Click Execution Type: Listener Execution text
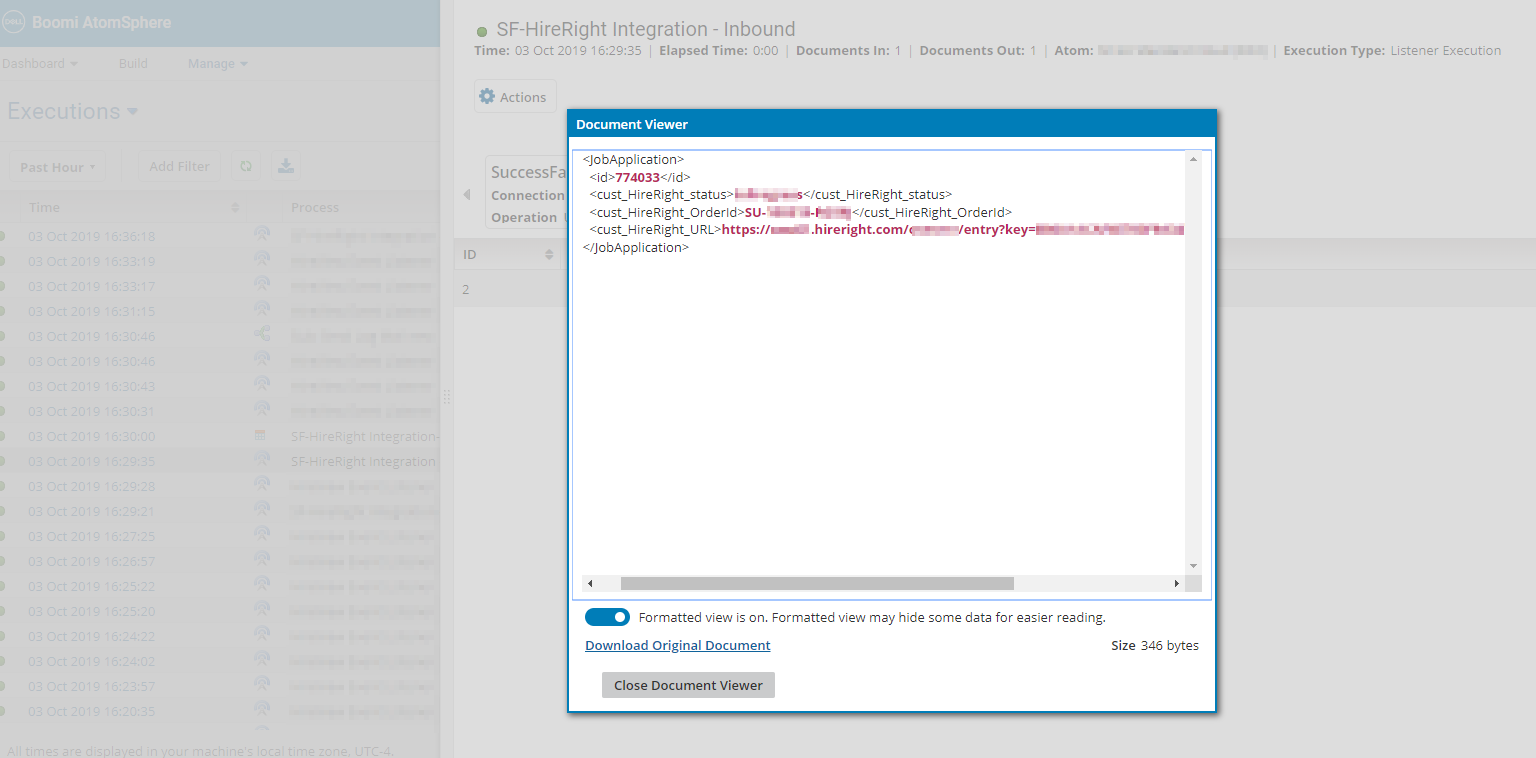This screenshot has height=758, width=1536. [x=1392, y=50]
